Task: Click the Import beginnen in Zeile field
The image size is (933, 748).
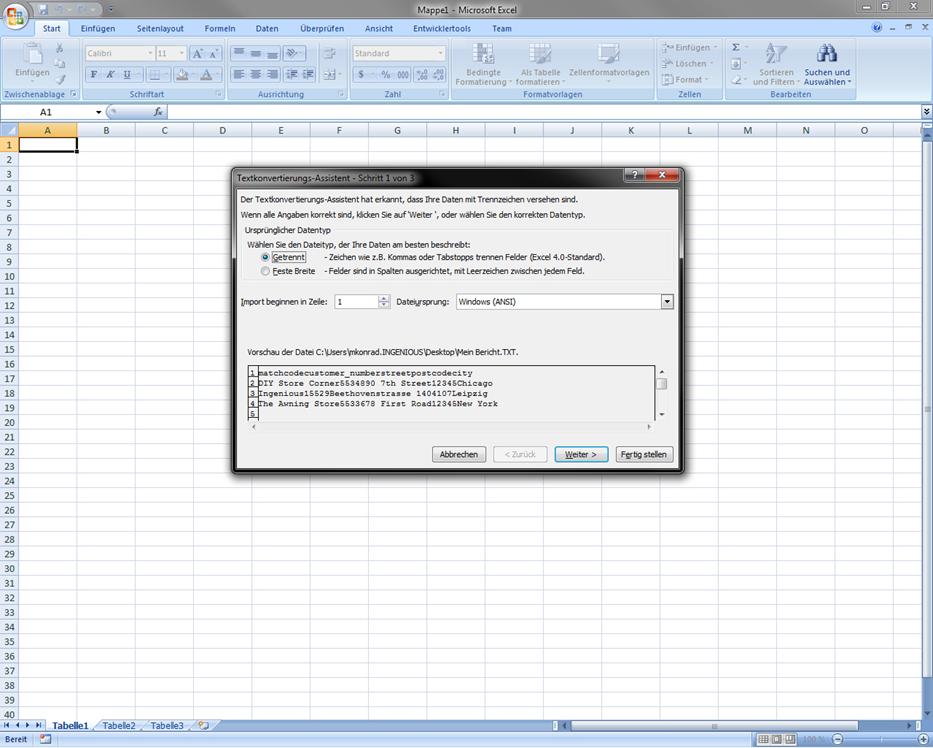Action: [356, 301]
